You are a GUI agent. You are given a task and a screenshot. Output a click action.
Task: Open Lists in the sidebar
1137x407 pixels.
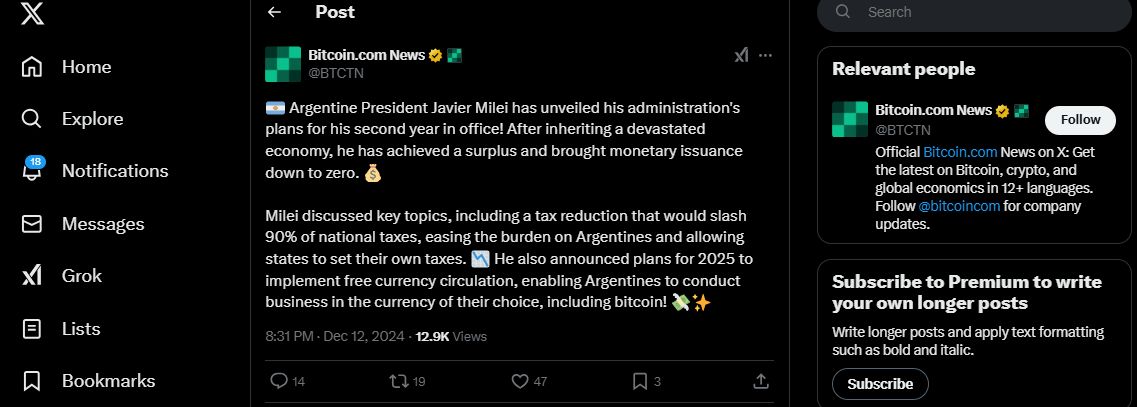[60, 329]
